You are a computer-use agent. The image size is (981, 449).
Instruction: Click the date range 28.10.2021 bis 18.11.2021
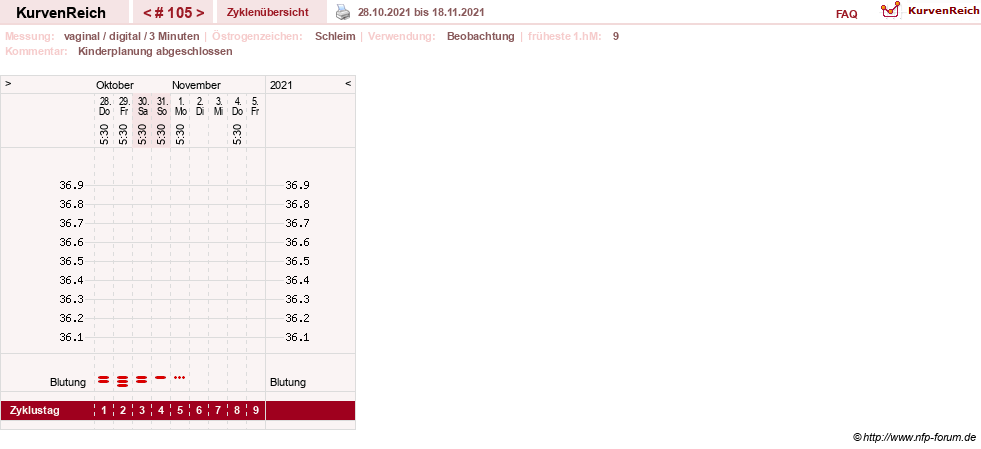[421, 12]
